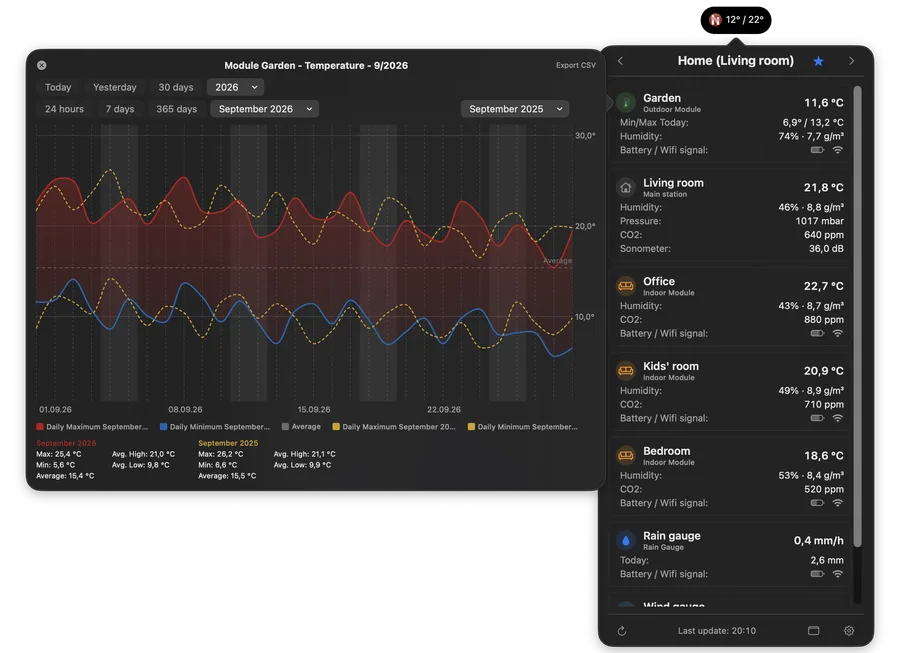Viewport: 900px width, 653px height.
Task: Click the Garden wifi signal icon
Action: 838,150
